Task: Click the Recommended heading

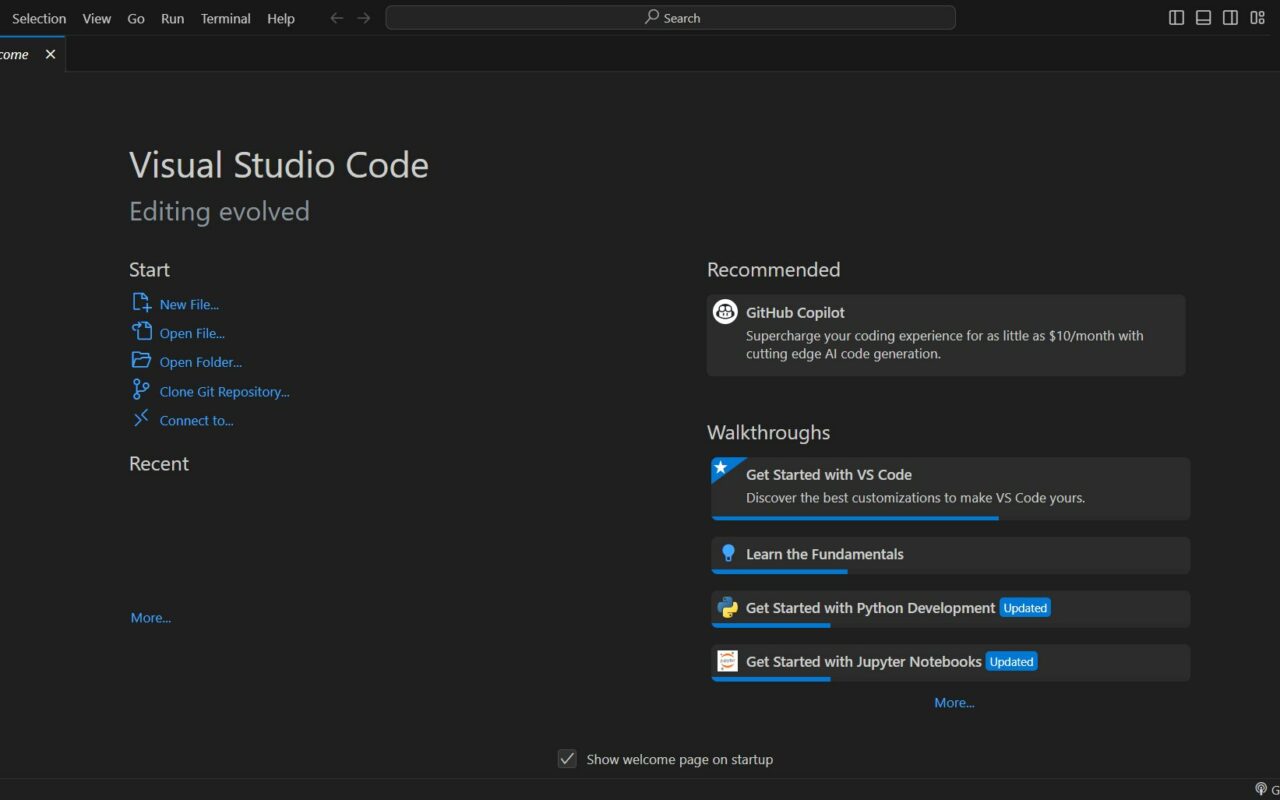Action: 773,270
